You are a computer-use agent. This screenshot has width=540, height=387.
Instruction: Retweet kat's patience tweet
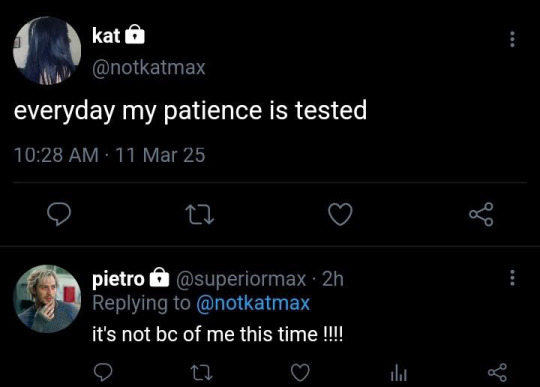click(x=199, y=215)
